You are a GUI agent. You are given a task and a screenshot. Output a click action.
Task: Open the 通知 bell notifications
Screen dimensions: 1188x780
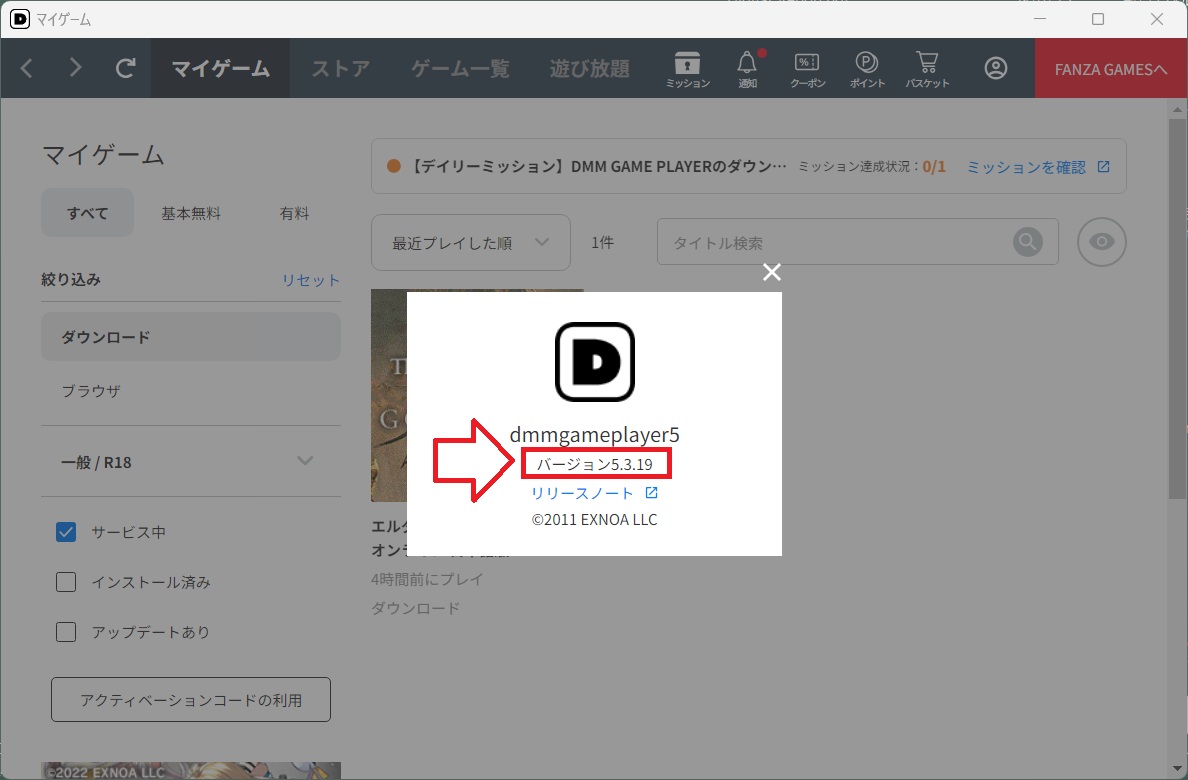tap(748, 69)
